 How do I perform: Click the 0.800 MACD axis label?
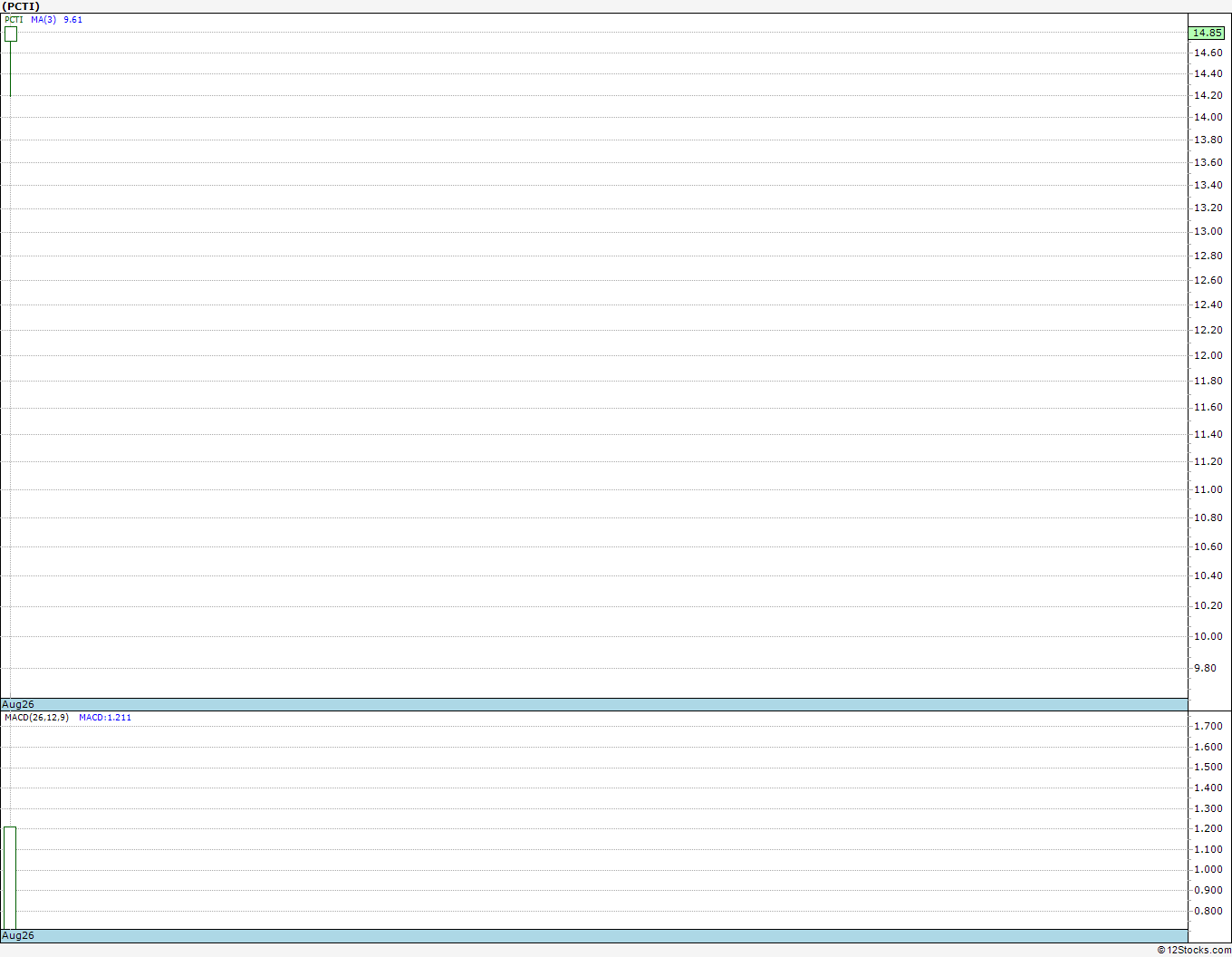point(1208,911)
